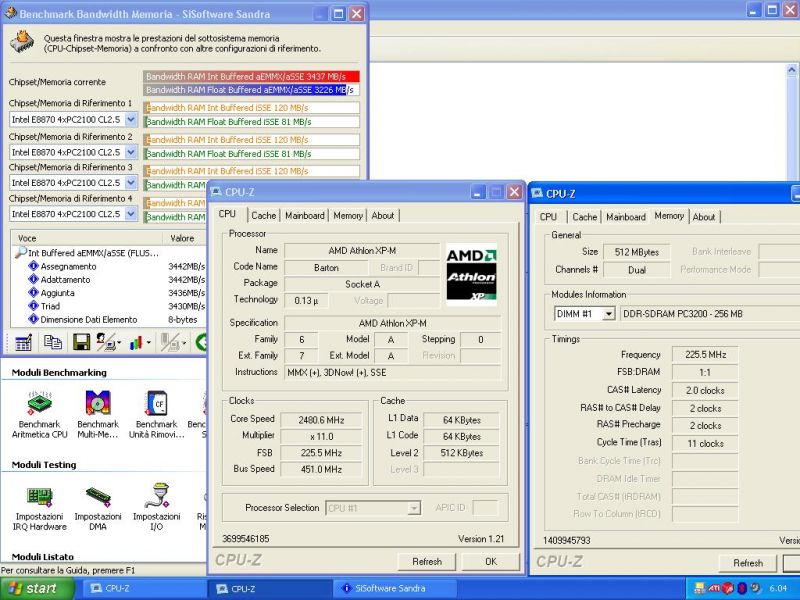Image resolution: width=800 pixels, height=600 pixels.
Task: Open About tab in front CPU-Z window
Action: [383, 215]
